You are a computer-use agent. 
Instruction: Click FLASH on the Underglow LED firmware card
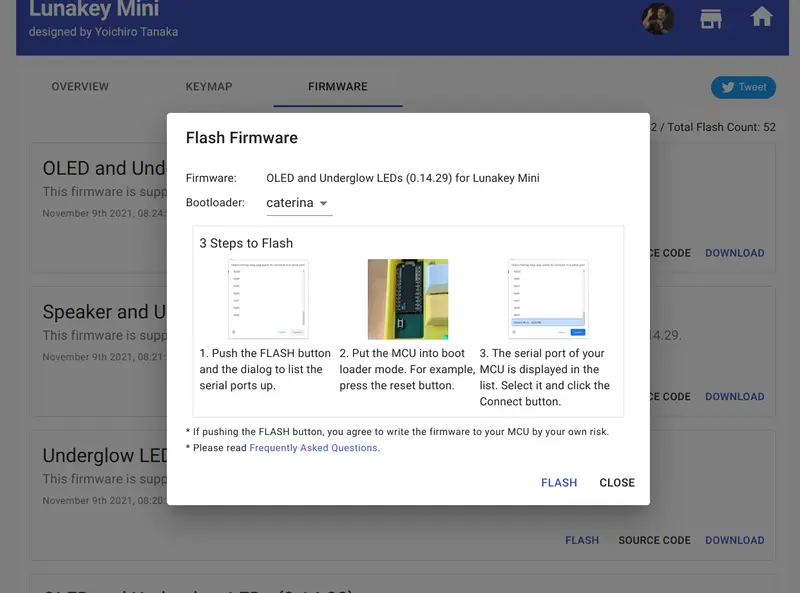582,540
